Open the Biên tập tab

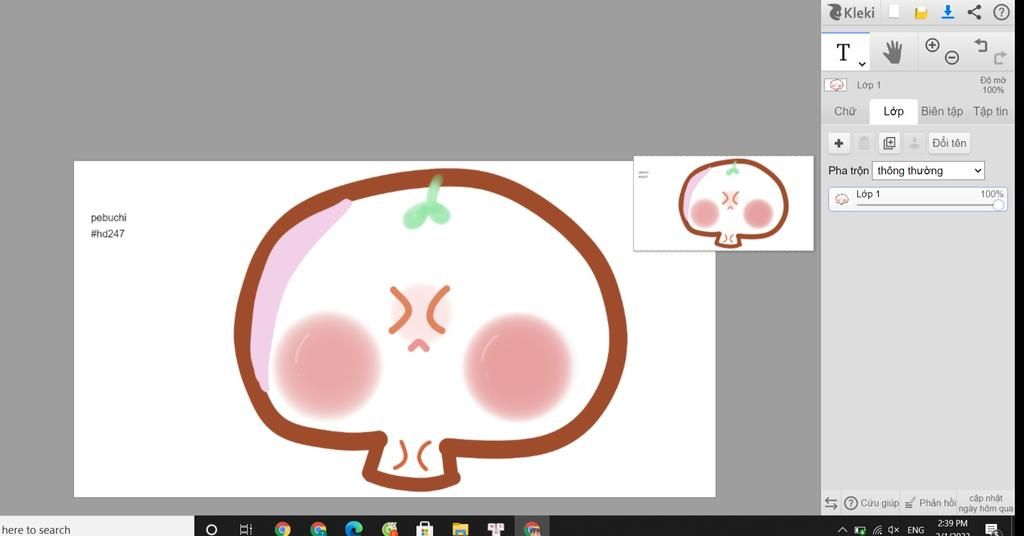(x=942, y=111)
